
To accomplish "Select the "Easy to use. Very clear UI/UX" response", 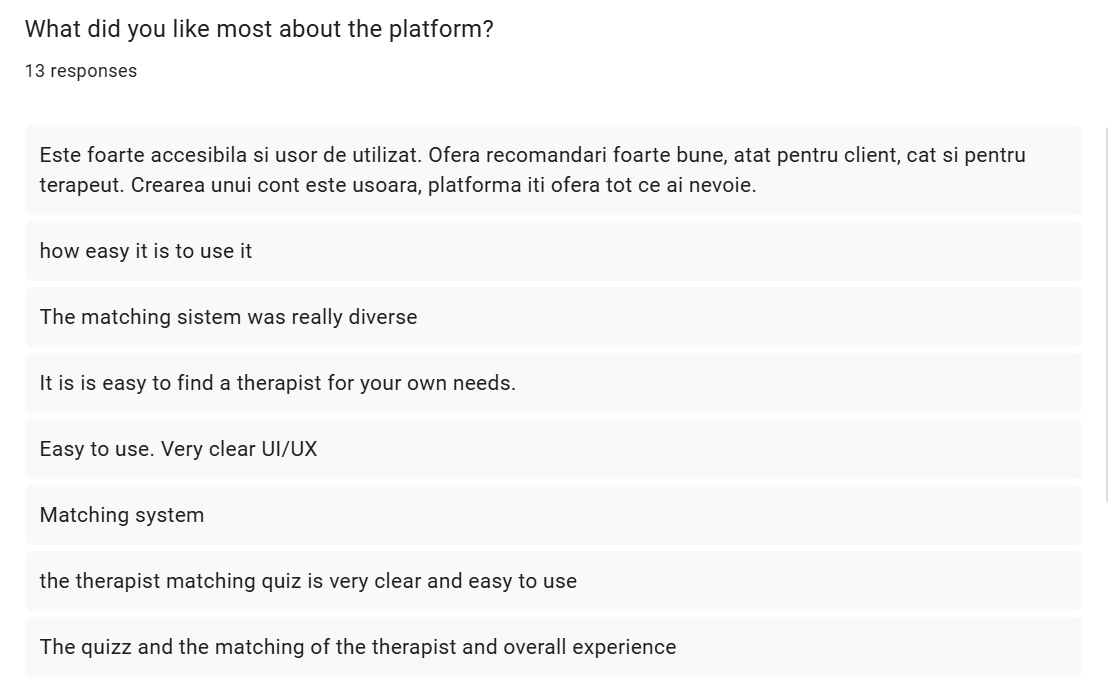I will point(178,449).
